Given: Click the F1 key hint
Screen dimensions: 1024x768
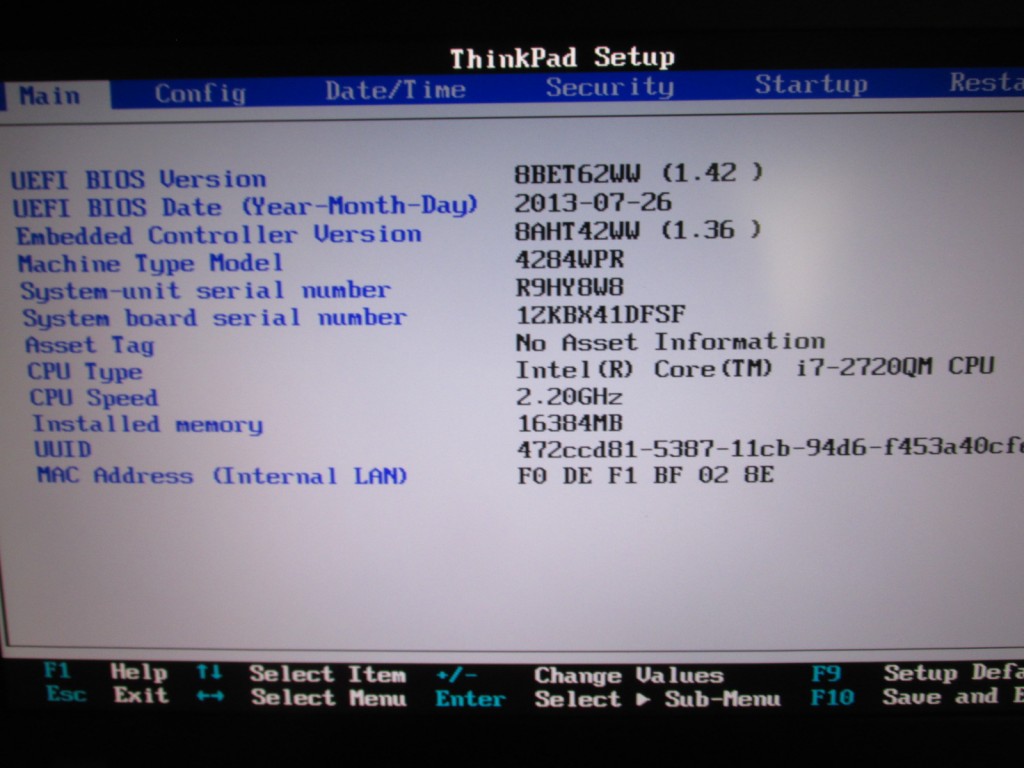Looking at the screenshot, I should [57, 671].
